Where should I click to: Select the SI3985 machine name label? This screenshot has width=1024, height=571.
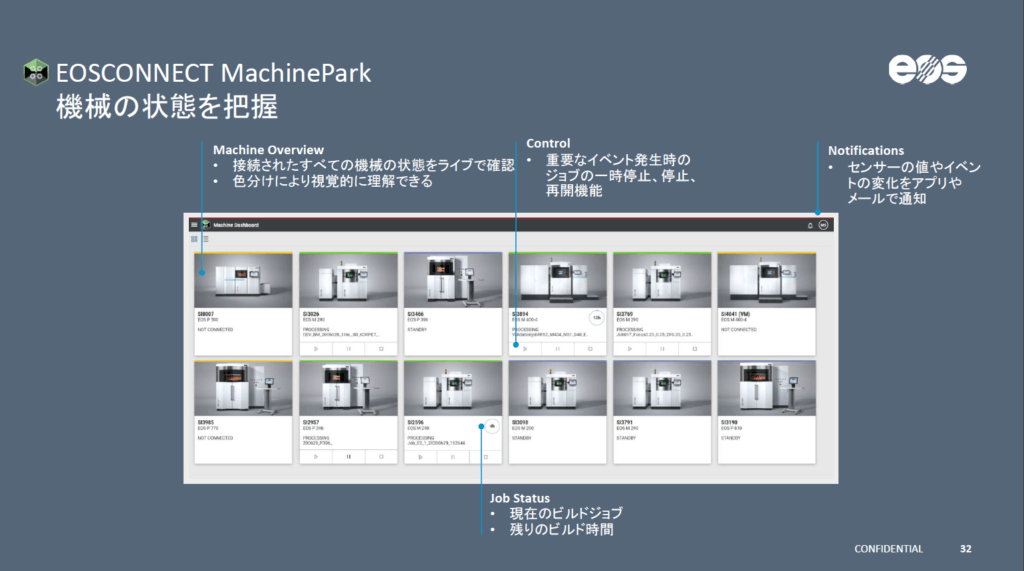coord(206,423)
